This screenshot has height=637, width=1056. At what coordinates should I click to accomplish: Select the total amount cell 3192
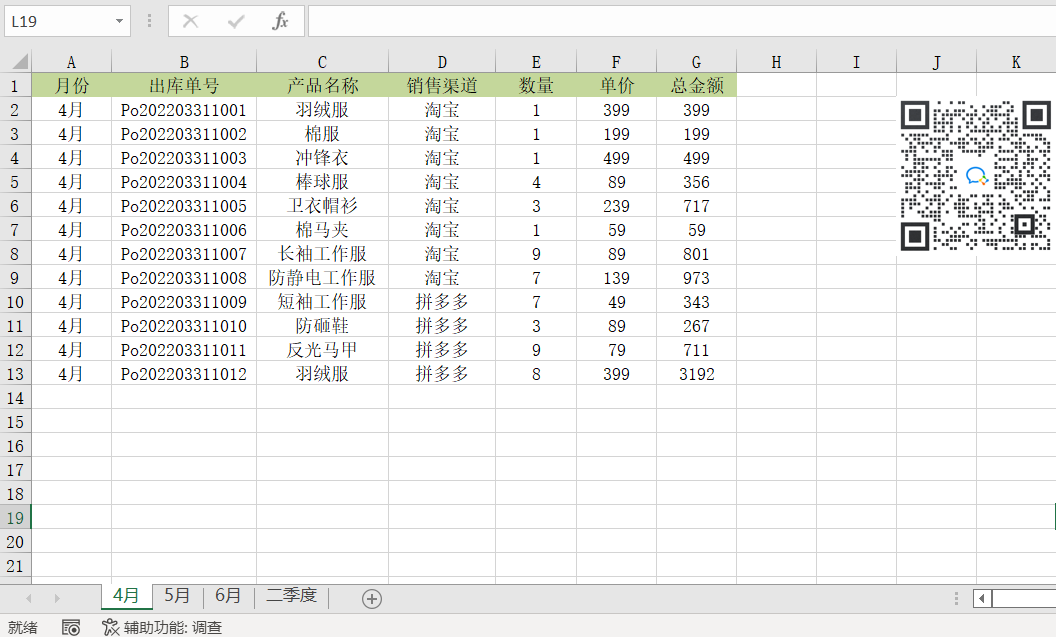696,374
